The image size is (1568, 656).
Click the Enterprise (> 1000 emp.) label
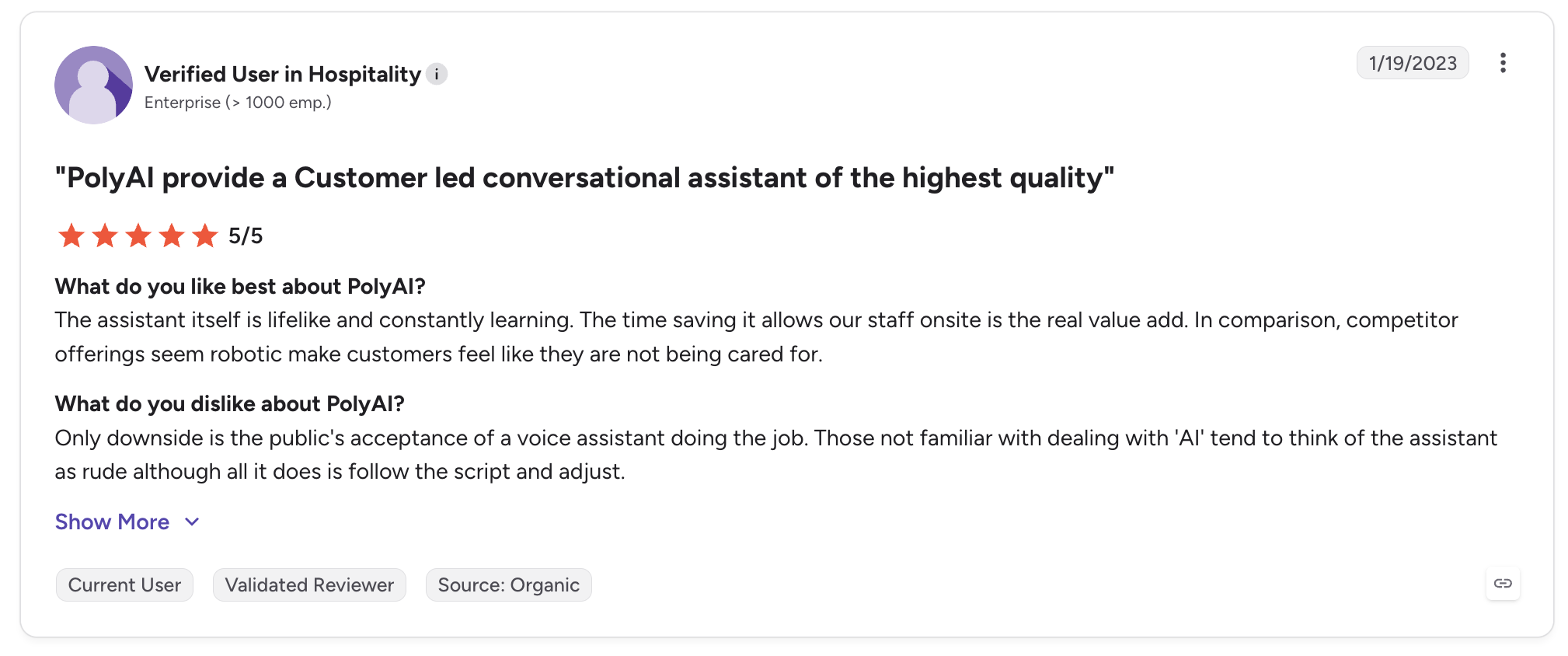238,103
